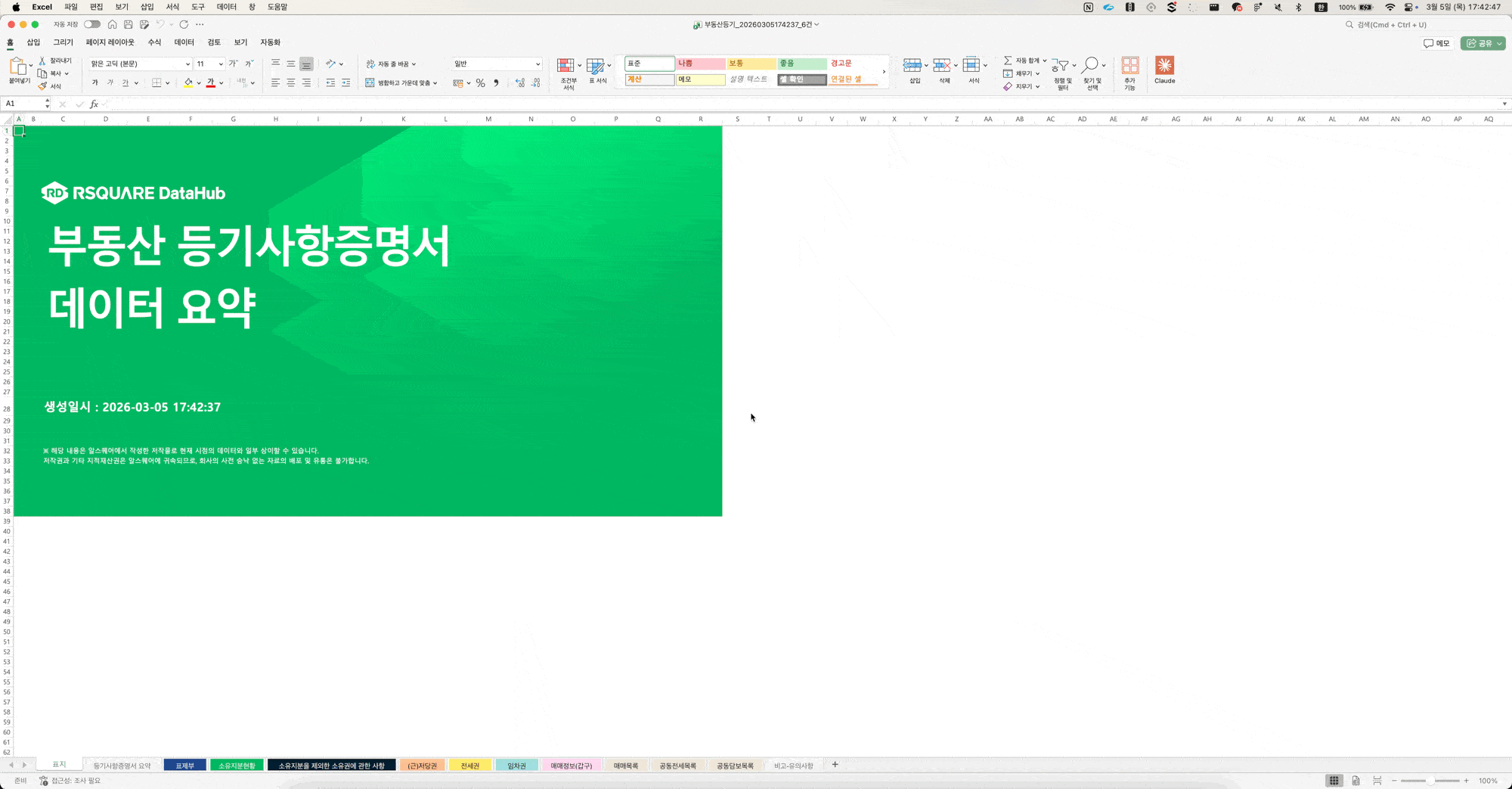Screen dimensions: 1512x789
Task: Switch to page layout view in status bar
Action: (1356, 781)
